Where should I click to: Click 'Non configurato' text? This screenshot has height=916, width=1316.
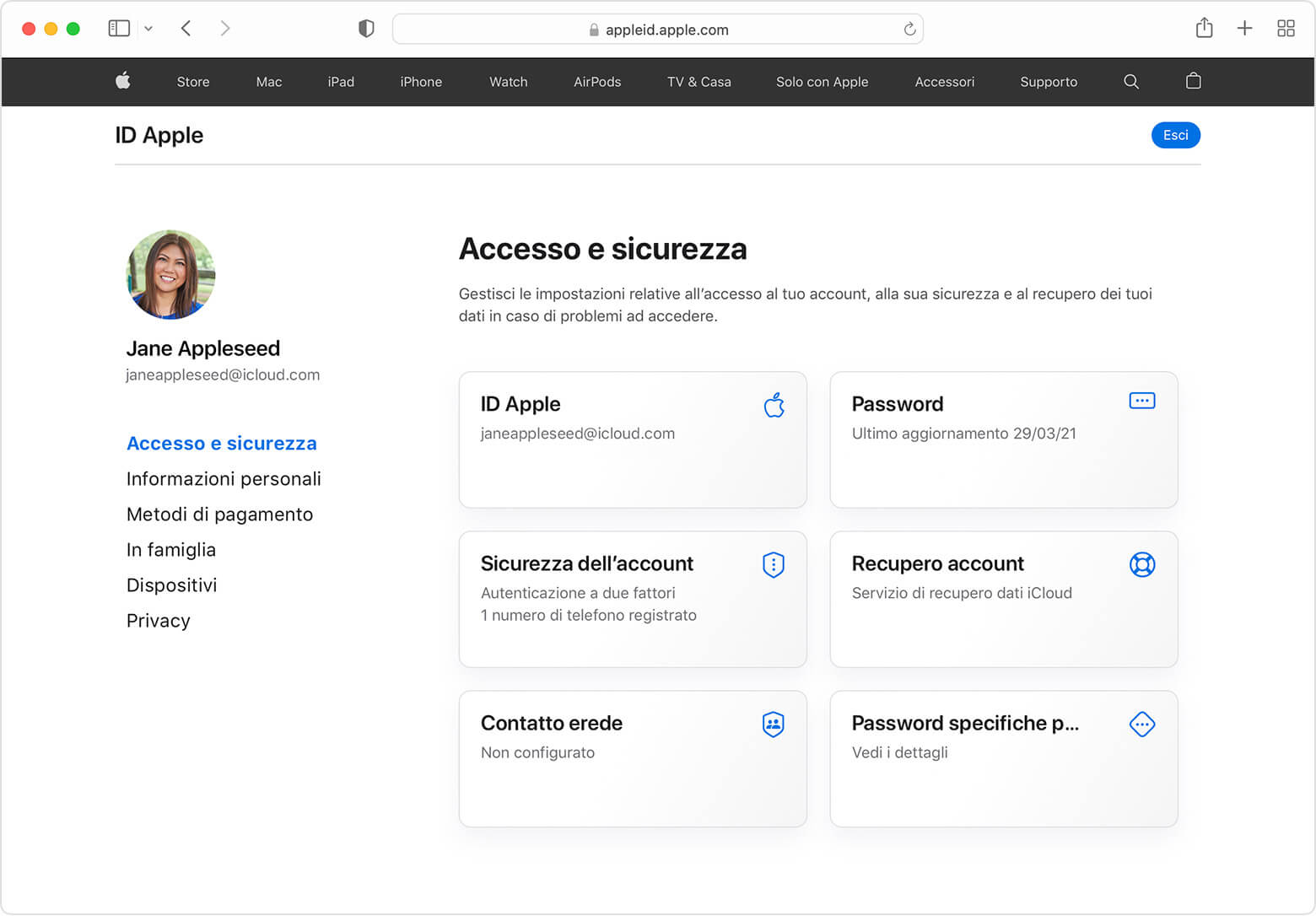point(537,752)
